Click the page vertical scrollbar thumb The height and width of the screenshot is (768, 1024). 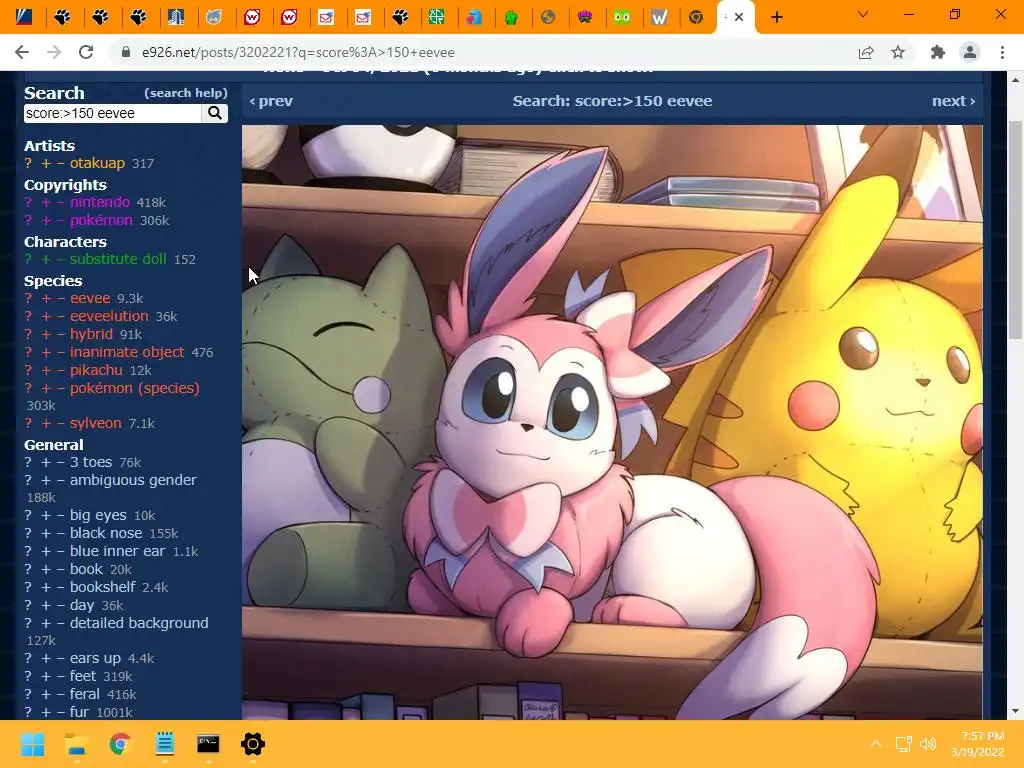point(1015,230)
